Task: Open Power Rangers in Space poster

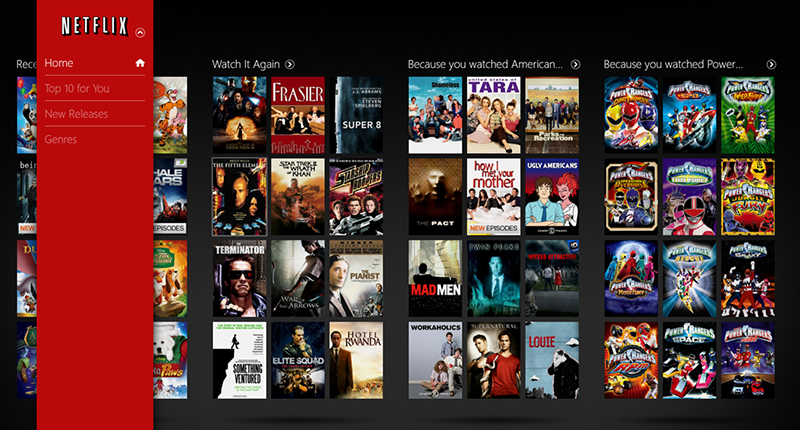Action: 690,360
